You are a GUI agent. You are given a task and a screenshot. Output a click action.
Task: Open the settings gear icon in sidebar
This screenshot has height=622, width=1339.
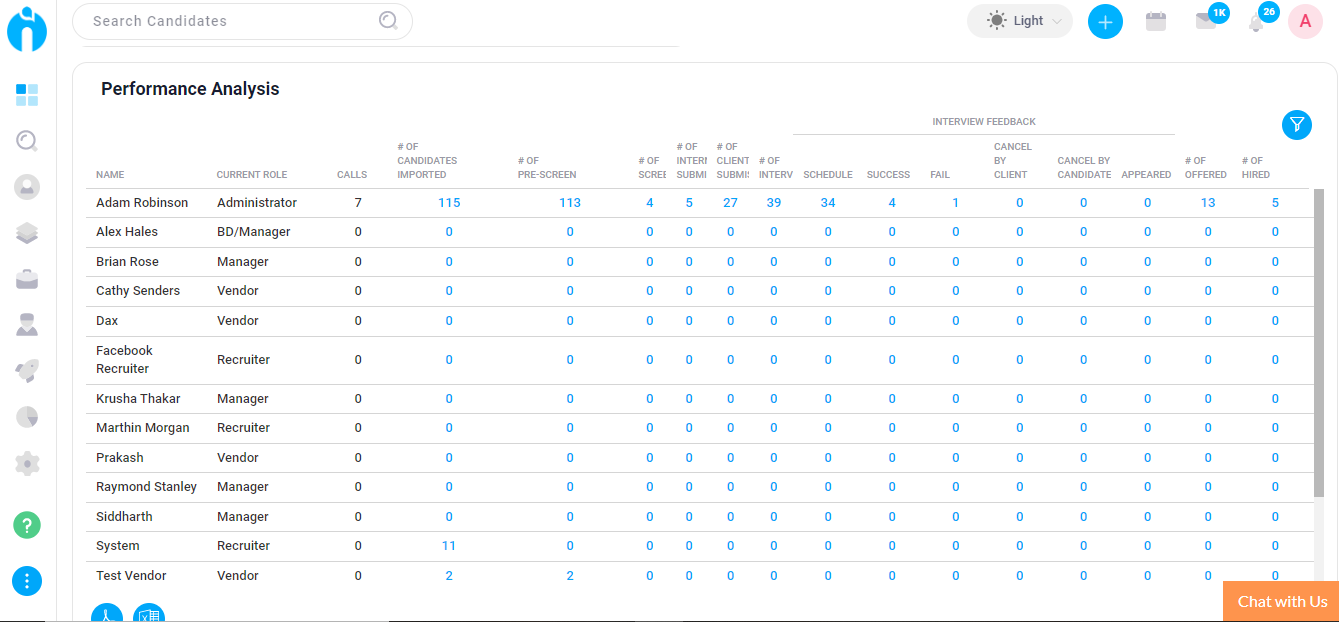coord(27,463)
